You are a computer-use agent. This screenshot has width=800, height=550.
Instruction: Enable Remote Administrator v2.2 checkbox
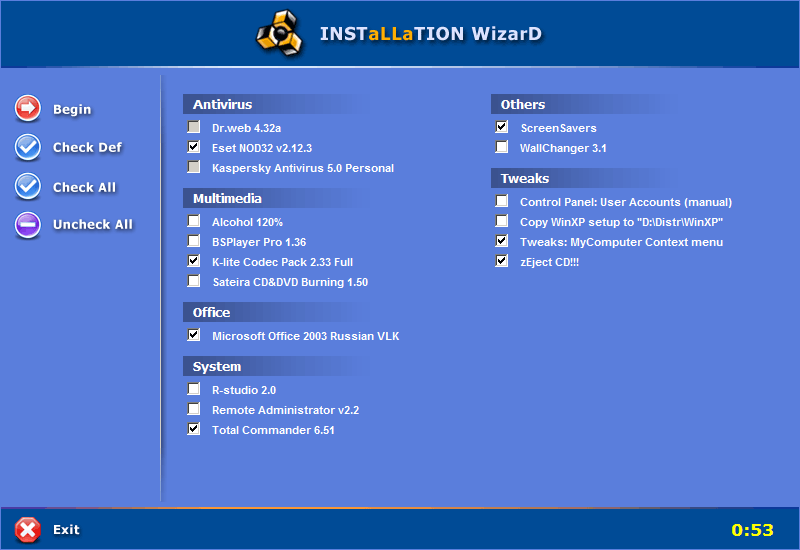[x=194, y=409]
